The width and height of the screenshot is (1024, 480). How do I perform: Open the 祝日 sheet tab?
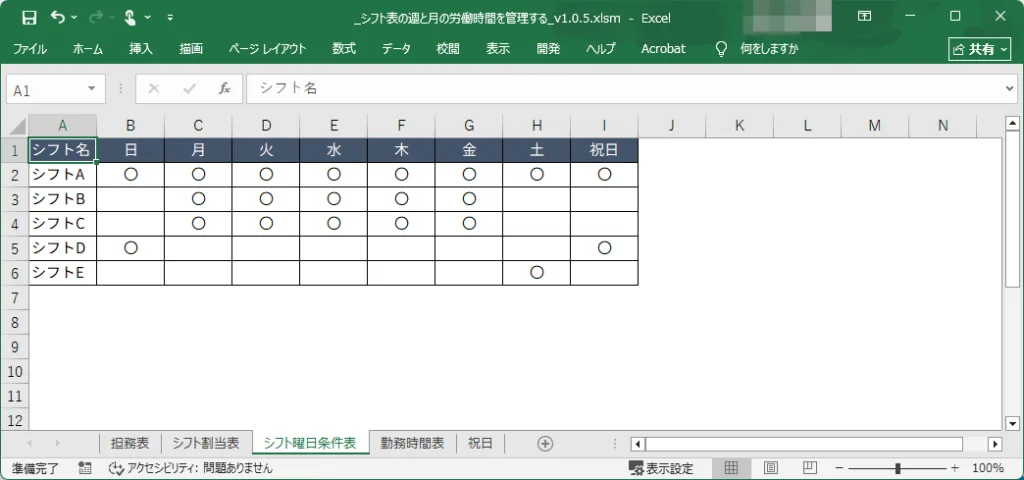[x=480, y=443]
